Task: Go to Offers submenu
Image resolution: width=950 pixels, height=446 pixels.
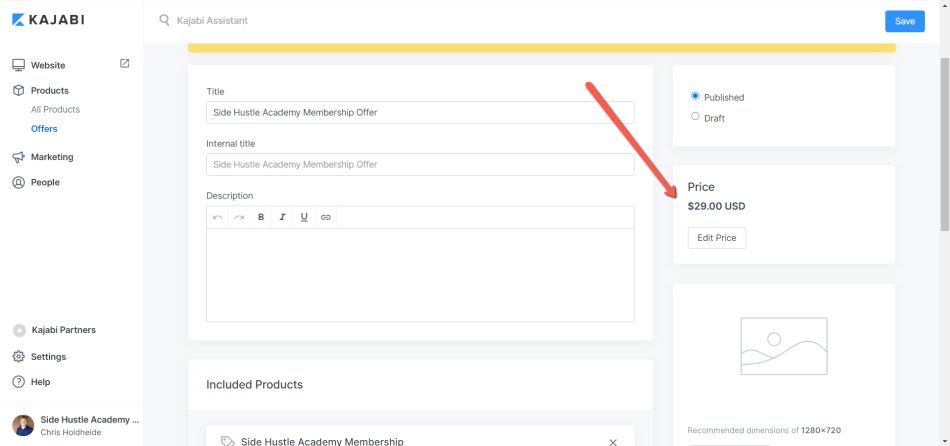Action: [44, 129]
